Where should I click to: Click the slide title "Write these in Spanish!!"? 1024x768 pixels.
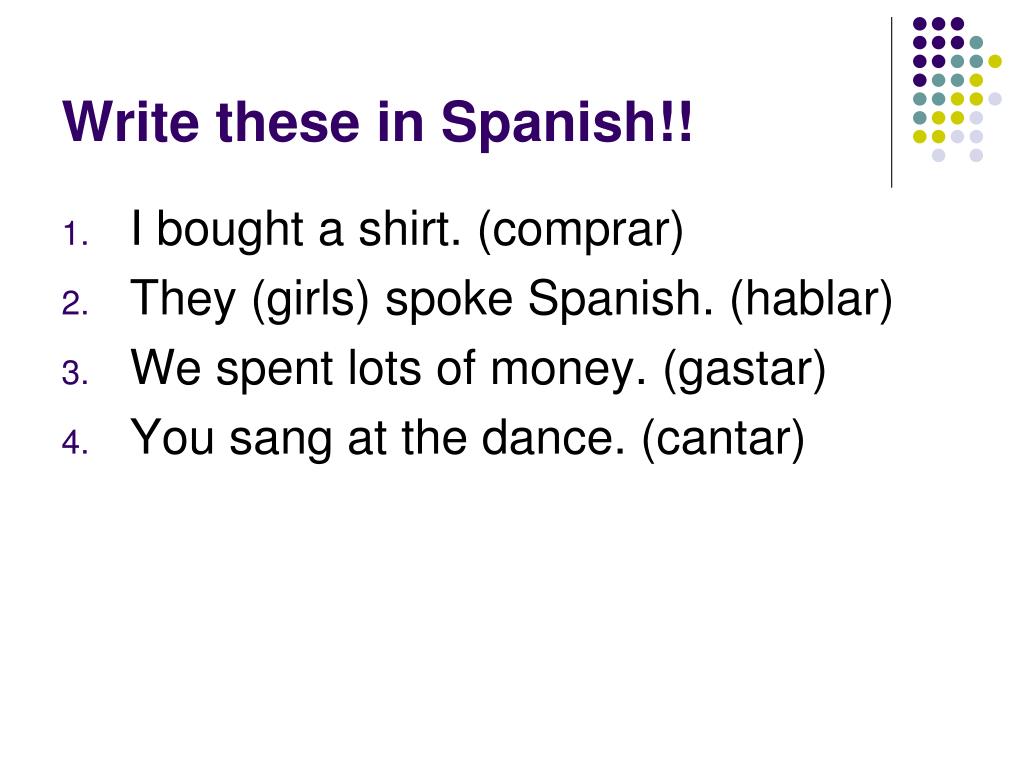pos(377,122)
